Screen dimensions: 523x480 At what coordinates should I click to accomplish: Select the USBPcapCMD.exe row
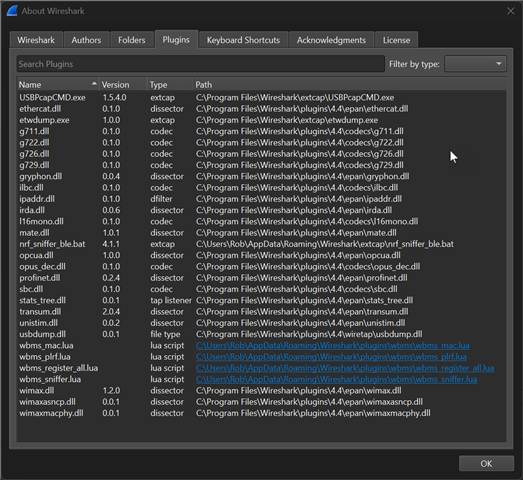pyautogui.click(x=262, y=97)
